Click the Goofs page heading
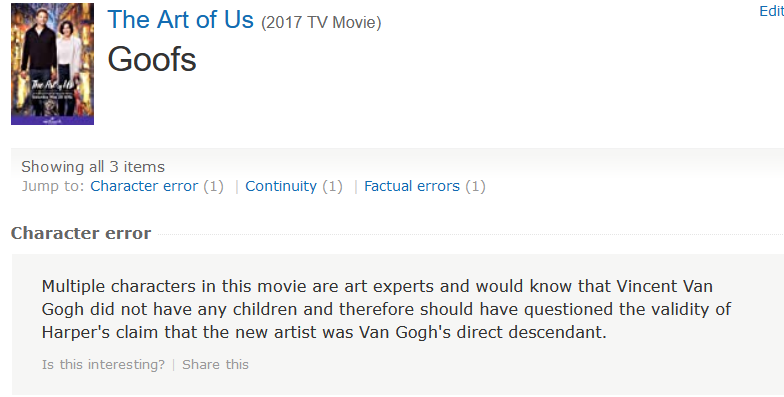 152,60
